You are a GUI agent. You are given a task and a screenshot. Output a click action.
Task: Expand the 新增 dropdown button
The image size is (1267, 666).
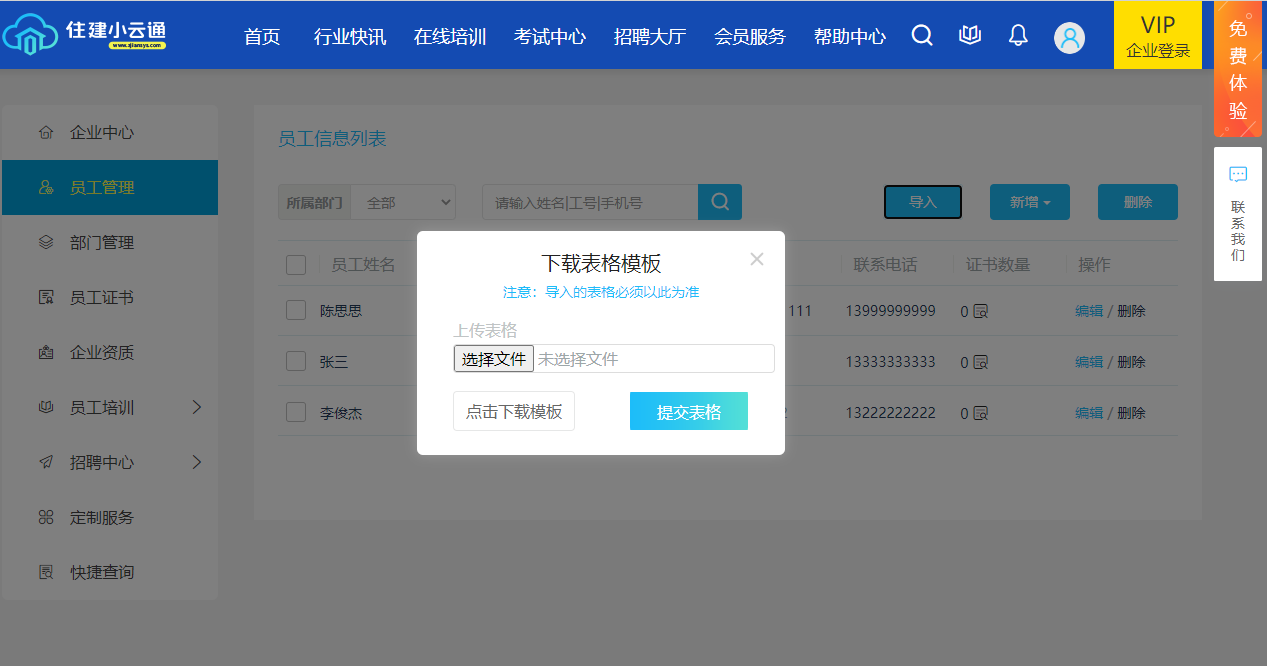click(1029, 202)
